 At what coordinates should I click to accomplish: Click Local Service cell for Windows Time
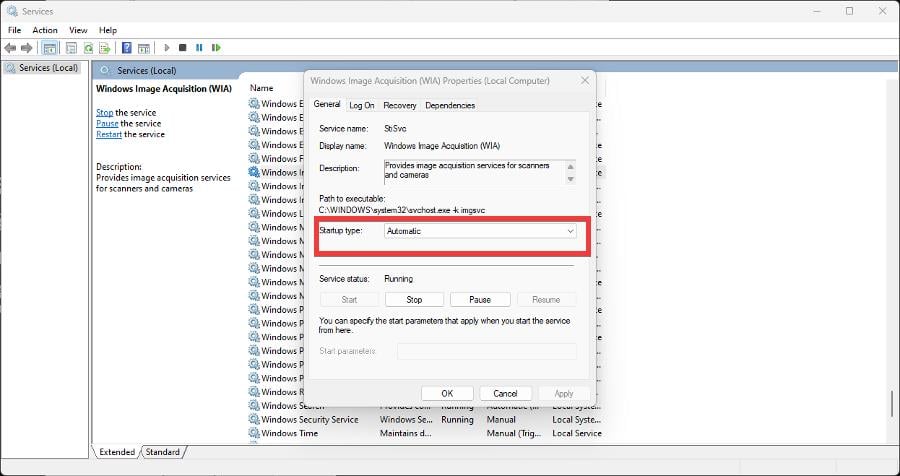pyautogui.click(x=576, y=434)
